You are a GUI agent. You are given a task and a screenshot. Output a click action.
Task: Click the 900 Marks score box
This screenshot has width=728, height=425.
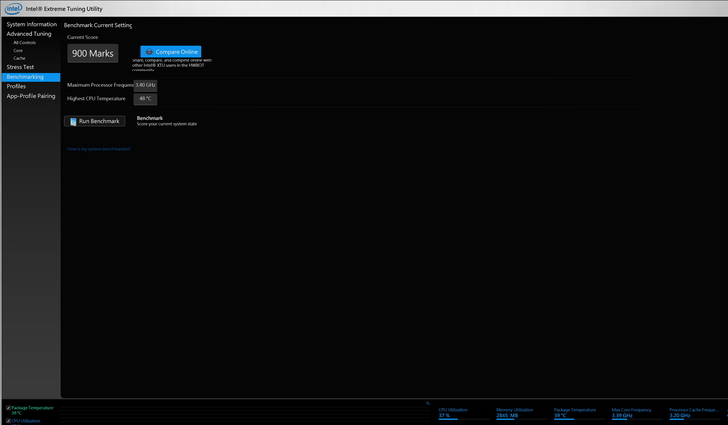pos(93,53)
